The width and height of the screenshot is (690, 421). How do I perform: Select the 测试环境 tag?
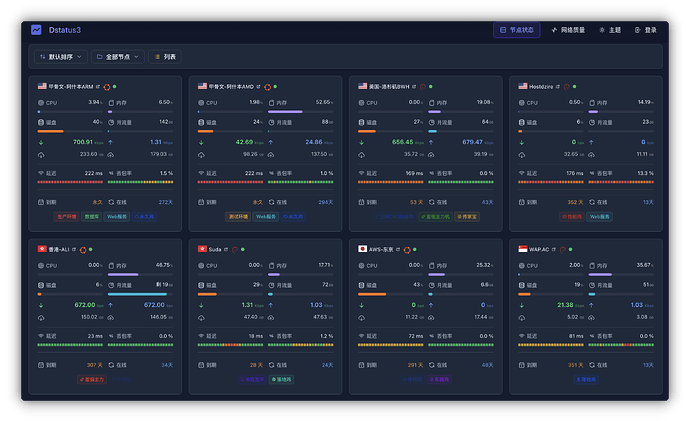tap(238, 216)
